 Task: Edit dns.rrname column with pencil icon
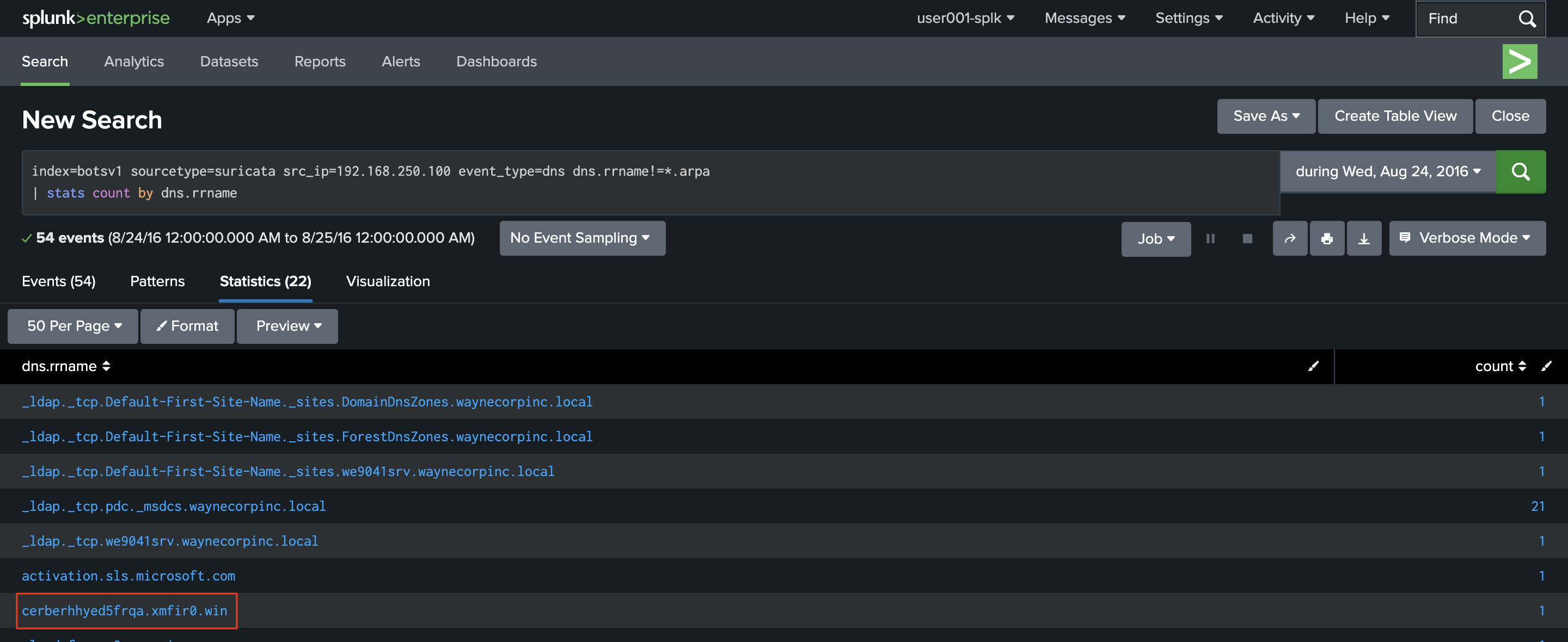[1314, 366]
